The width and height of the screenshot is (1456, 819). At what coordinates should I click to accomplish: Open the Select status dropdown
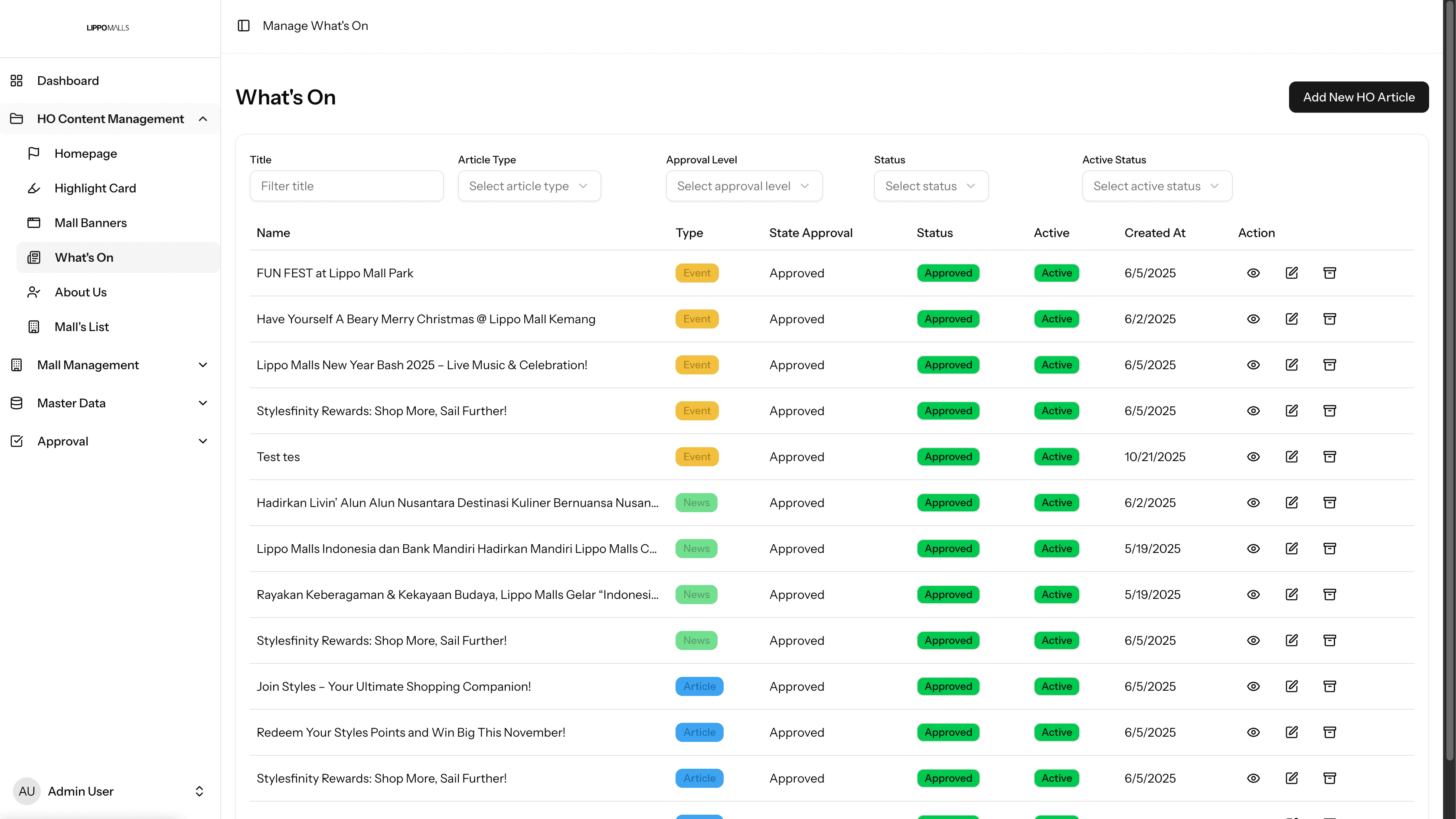(931, 186)
